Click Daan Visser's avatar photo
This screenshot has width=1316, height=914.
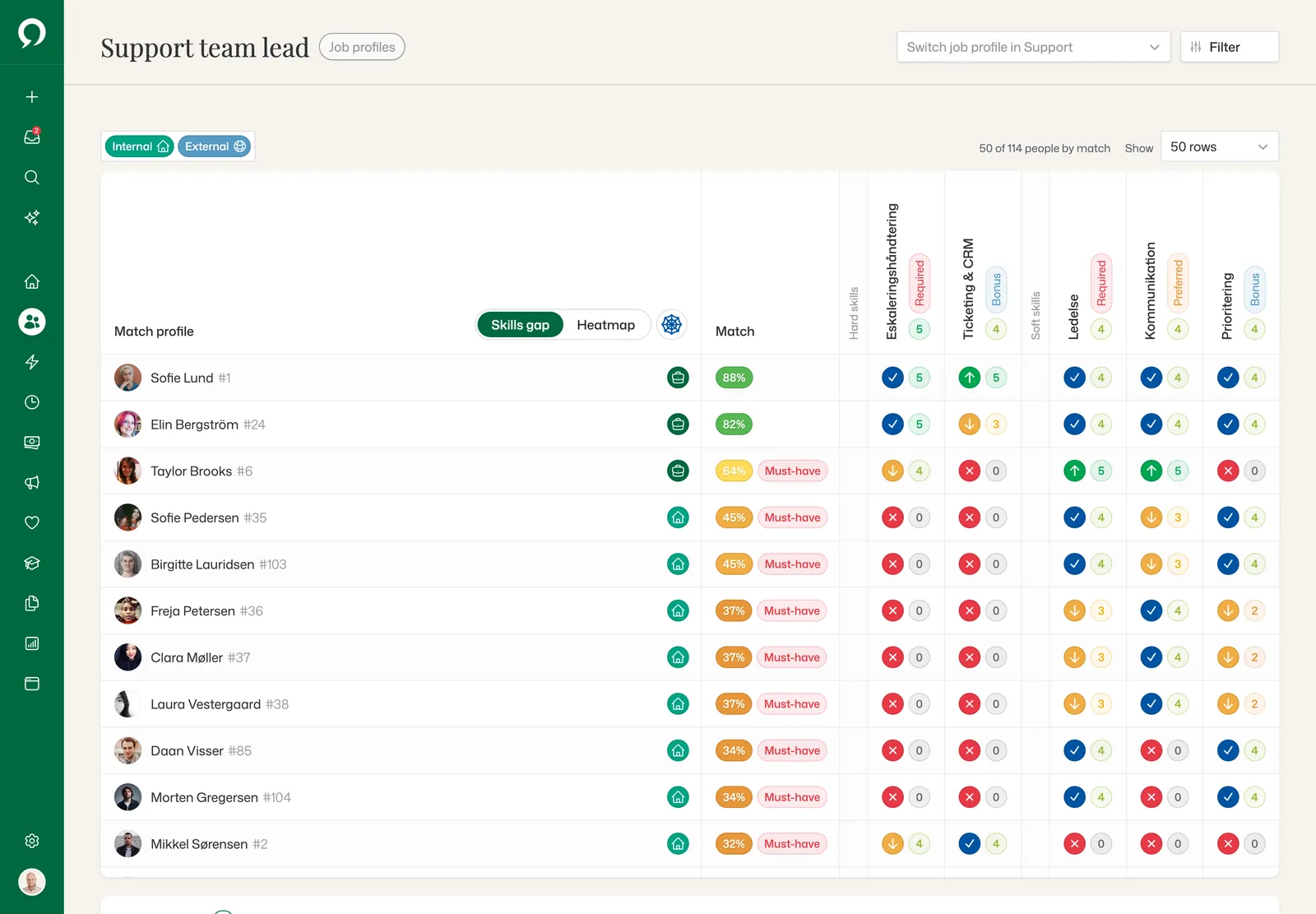(127, 750)
